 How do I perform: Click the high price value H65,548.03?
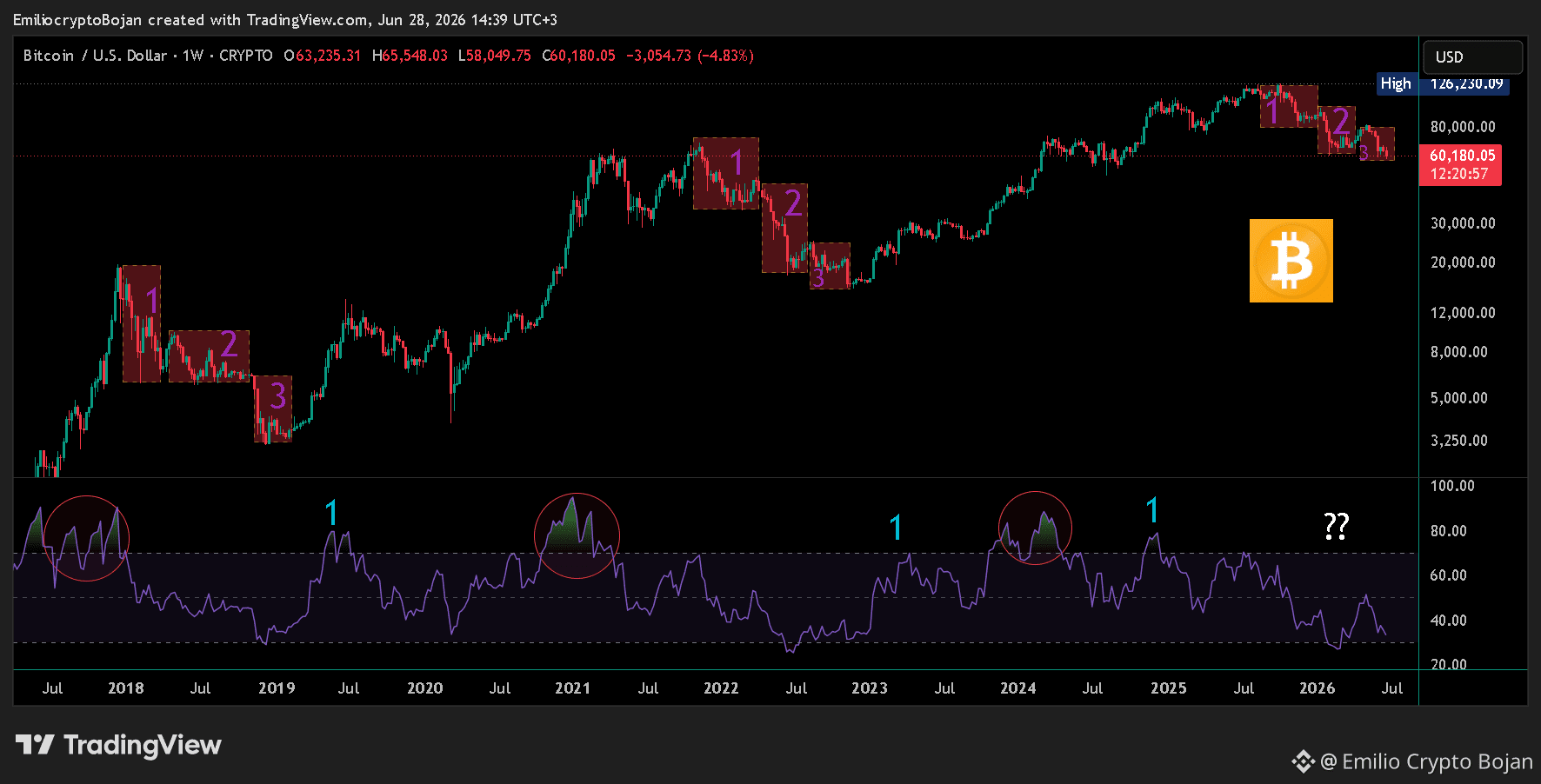(x=410, y=56)
